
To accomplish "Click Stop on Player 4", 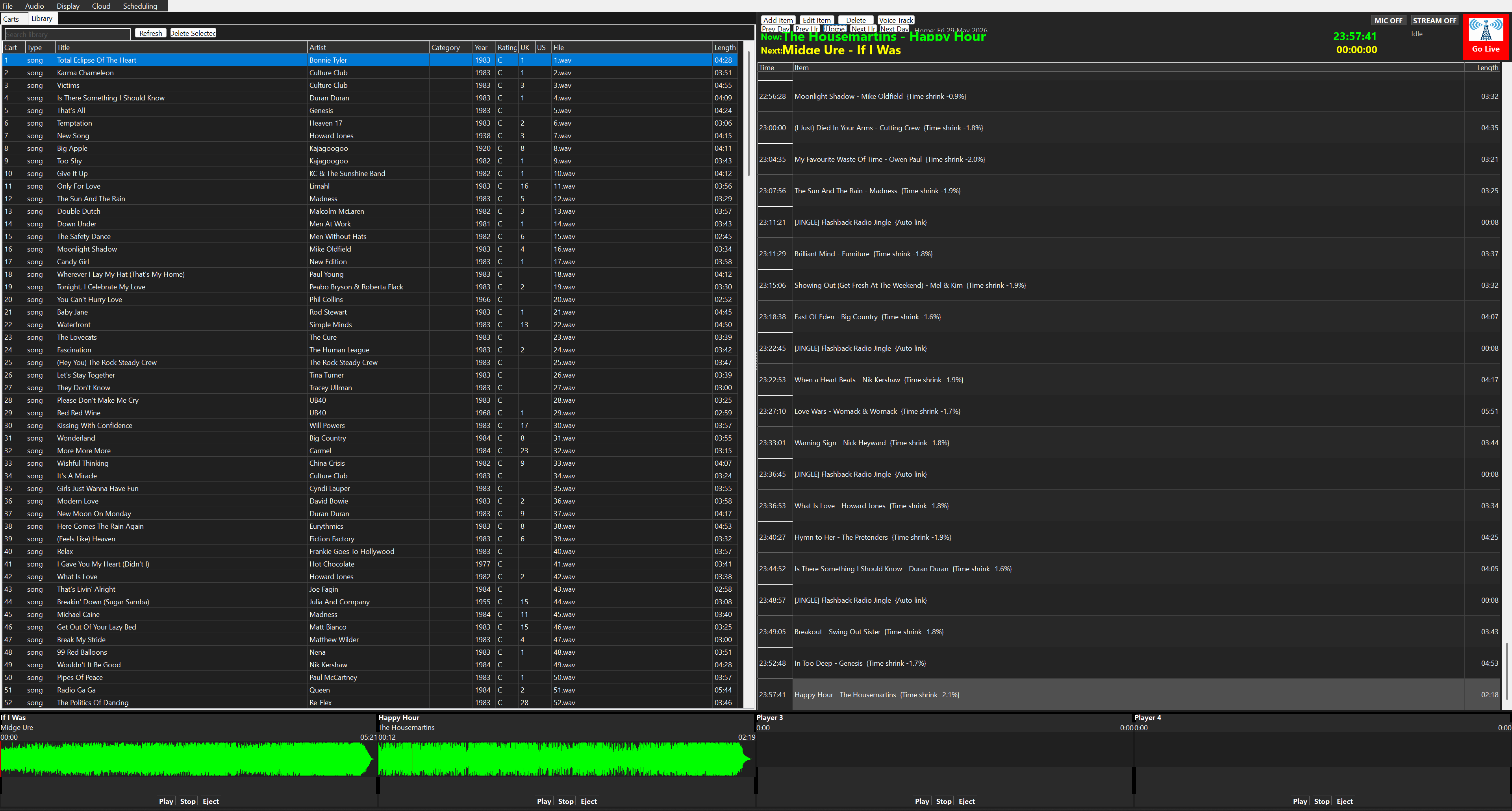I will 1322,801.
